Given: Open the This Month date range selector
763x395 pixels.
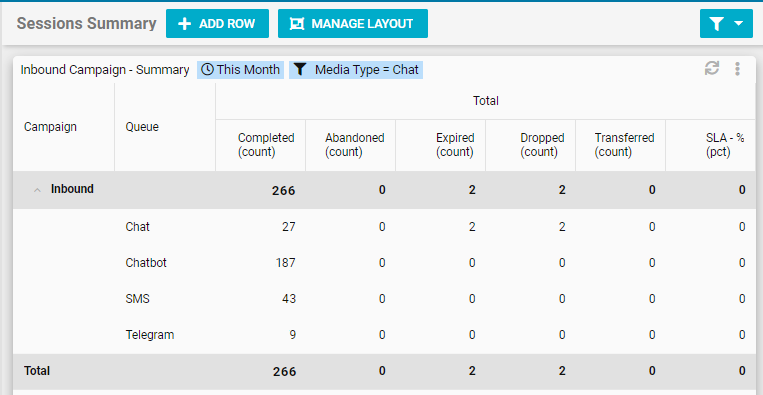Looking at the screenshot, I should click(240, 70).
